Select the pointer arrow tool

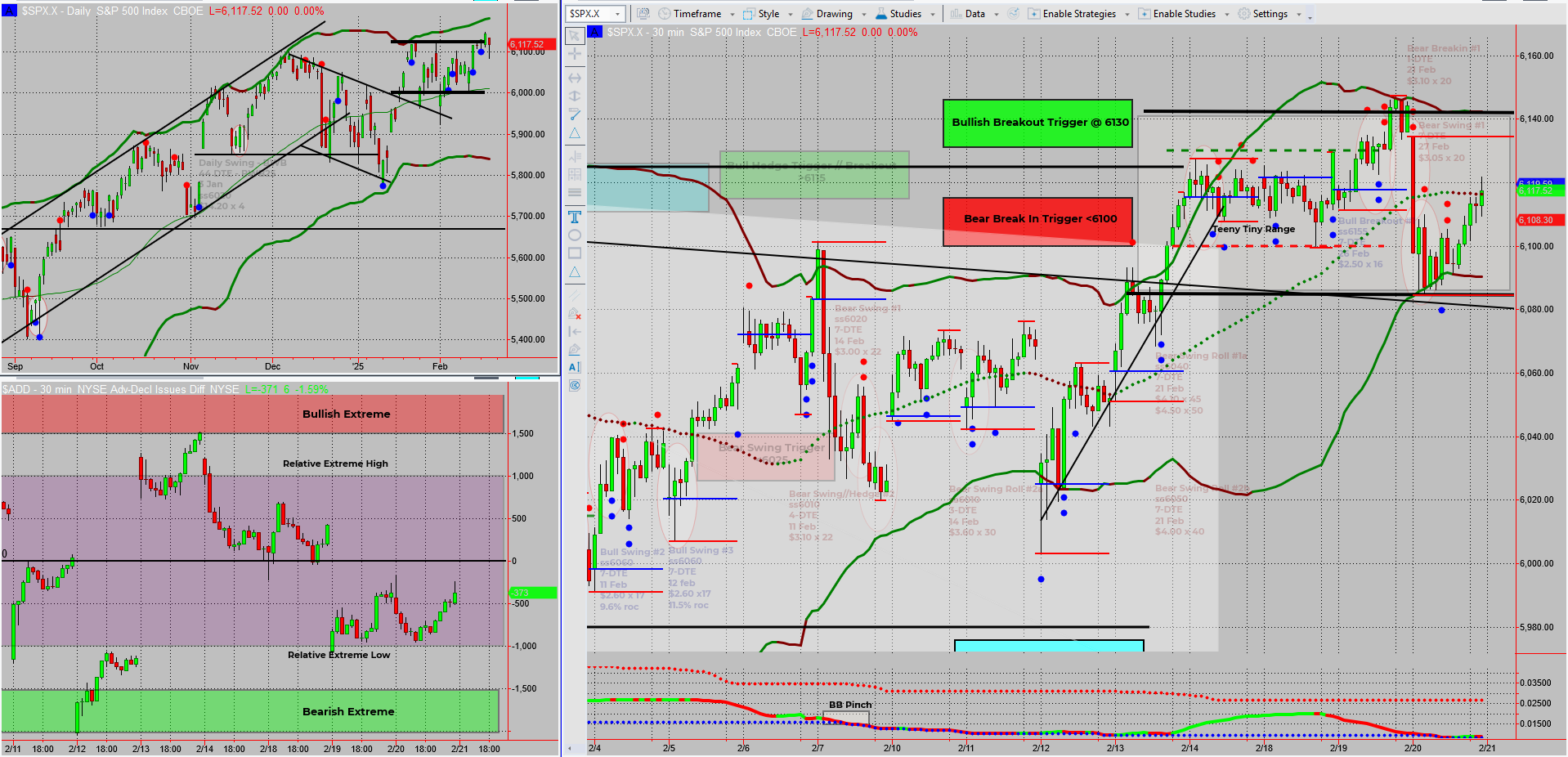coord(575,36)
